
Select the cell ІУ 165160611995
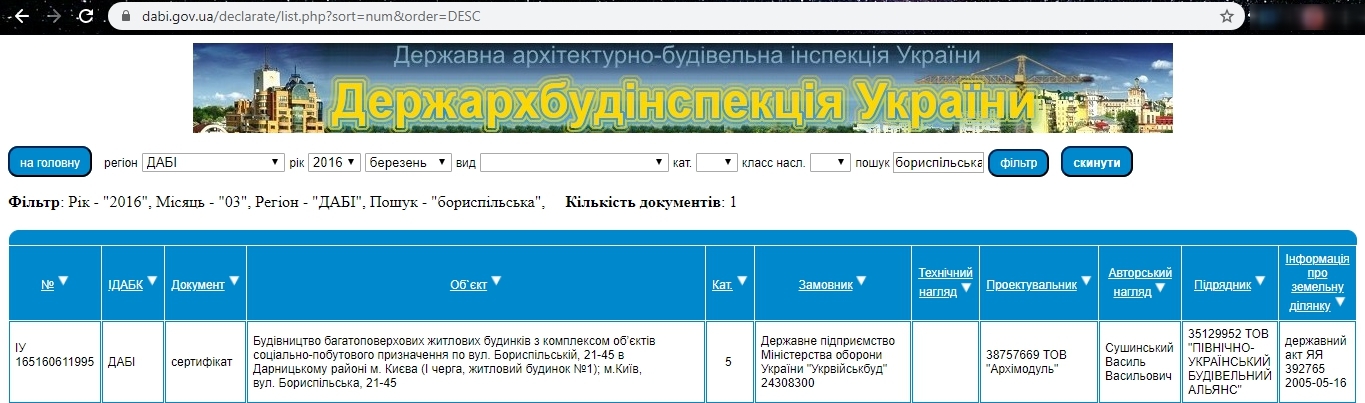click(55, 362)
